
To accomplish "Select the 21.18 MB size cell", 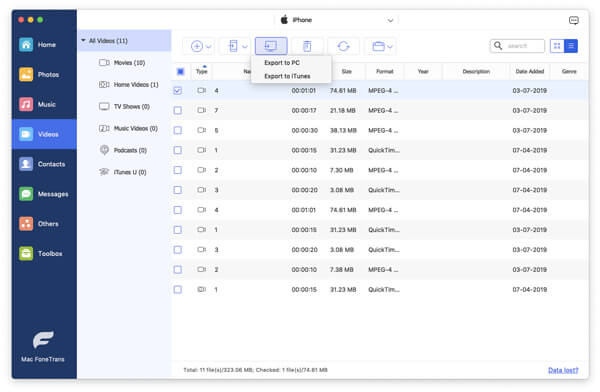I will point(343,111).
